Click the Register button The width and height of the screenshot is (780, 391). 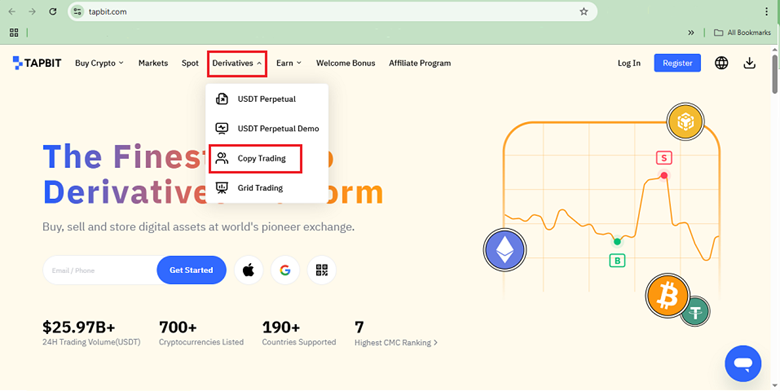[x=677, y=63]
